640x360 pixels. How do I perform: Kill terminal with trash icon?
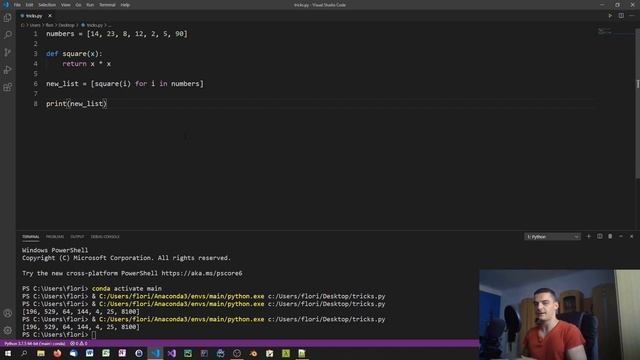(610, 236)
